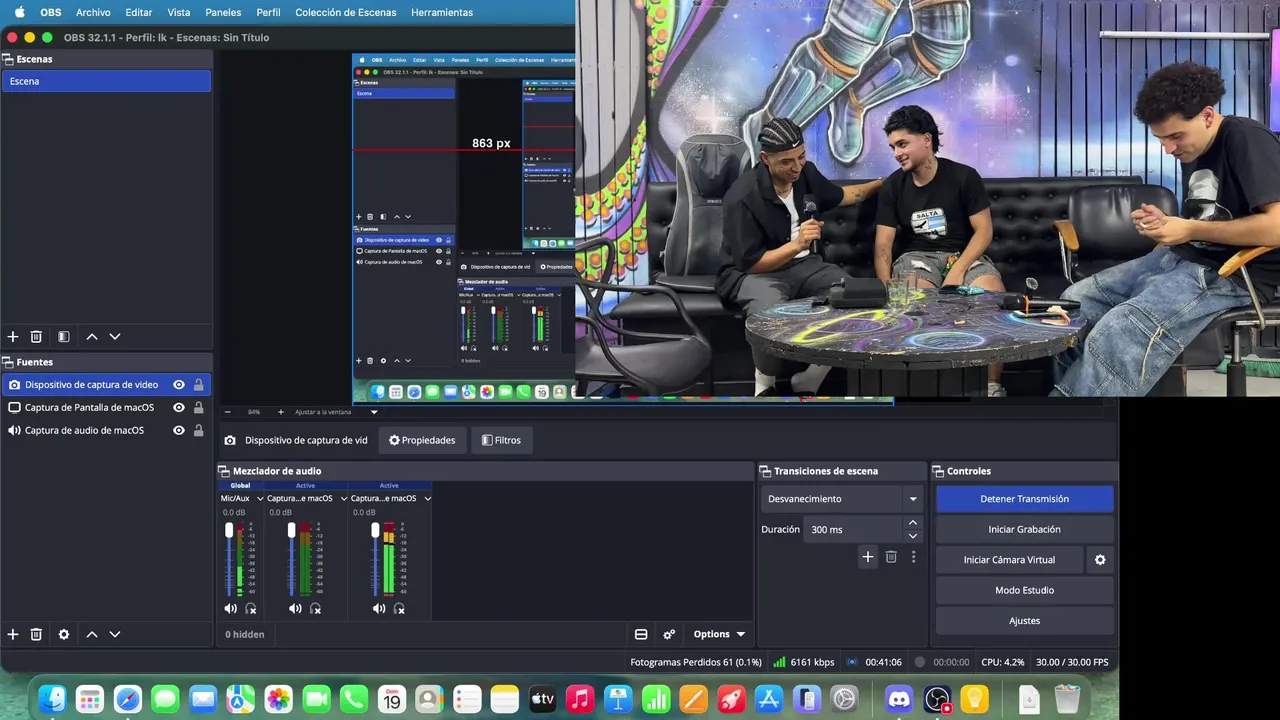Open the Mic/Aux channel dropdown chevron
The width and height of the screenshot is (1280, 720).
(x=260, y=498)
